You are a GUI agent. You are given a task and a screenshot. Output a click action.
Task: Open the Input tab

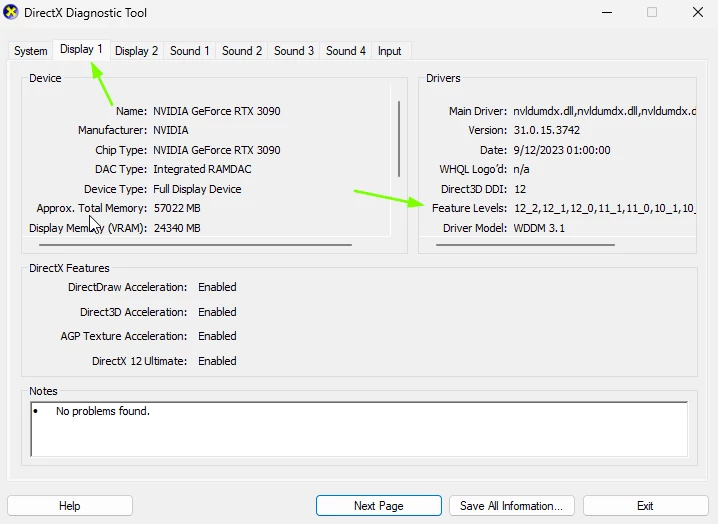click(389, 51)
